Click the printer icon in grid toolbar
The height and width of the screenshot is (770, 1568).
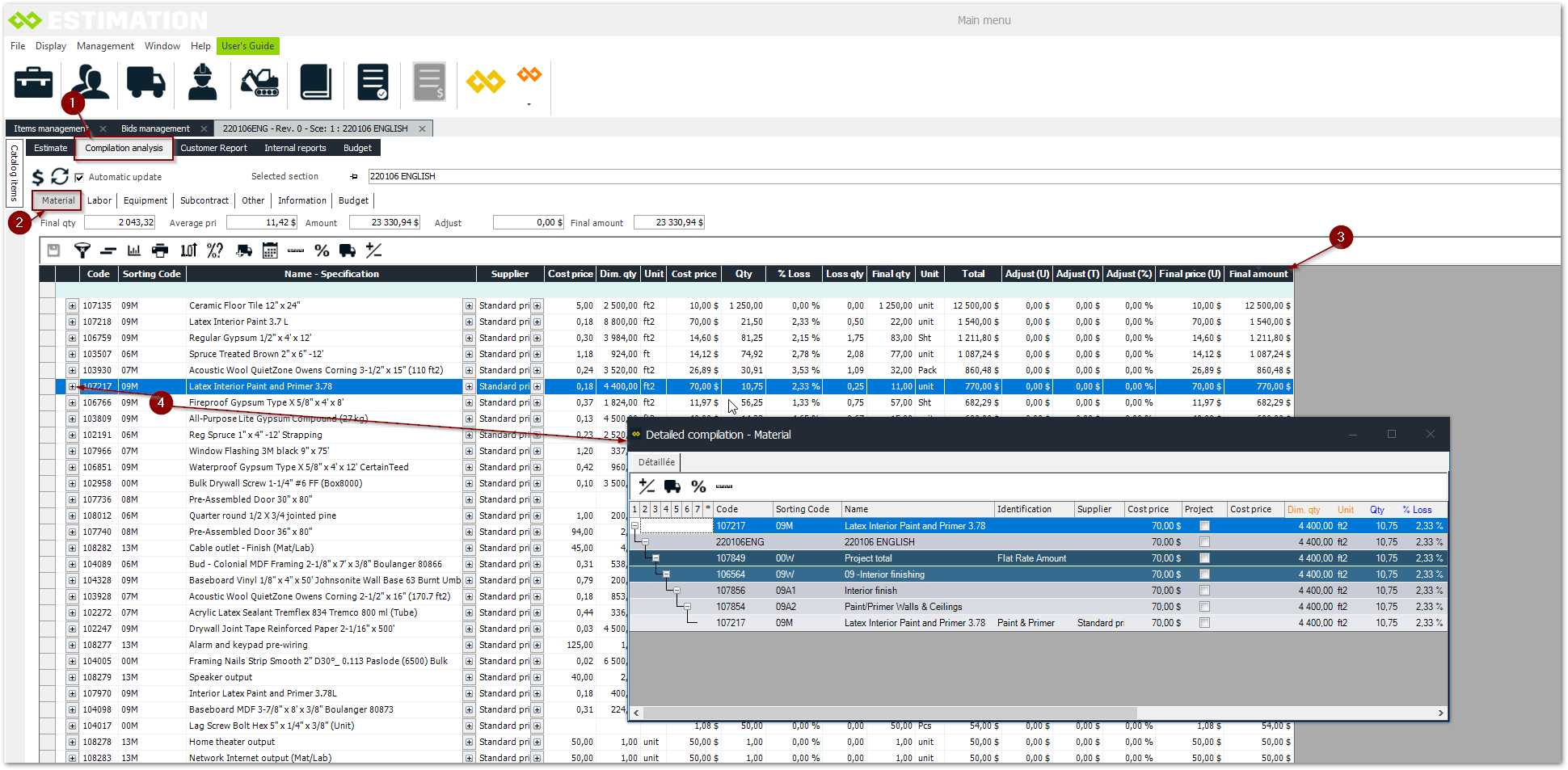click(x=160, y=250)
